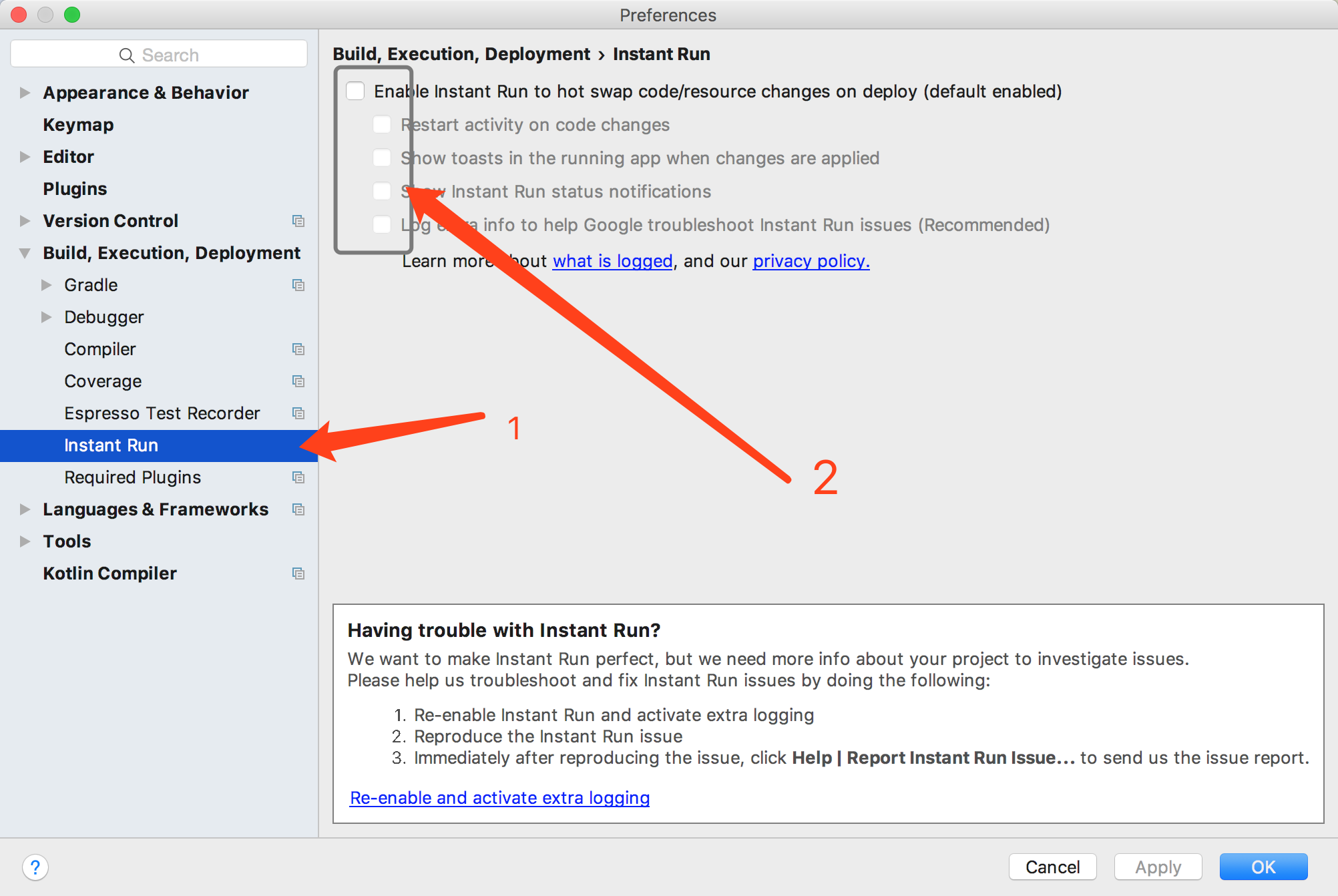Expand the Languages & Frameworks section
The width and height of the screenshot is (1338, 896).
tap(22, 509)
